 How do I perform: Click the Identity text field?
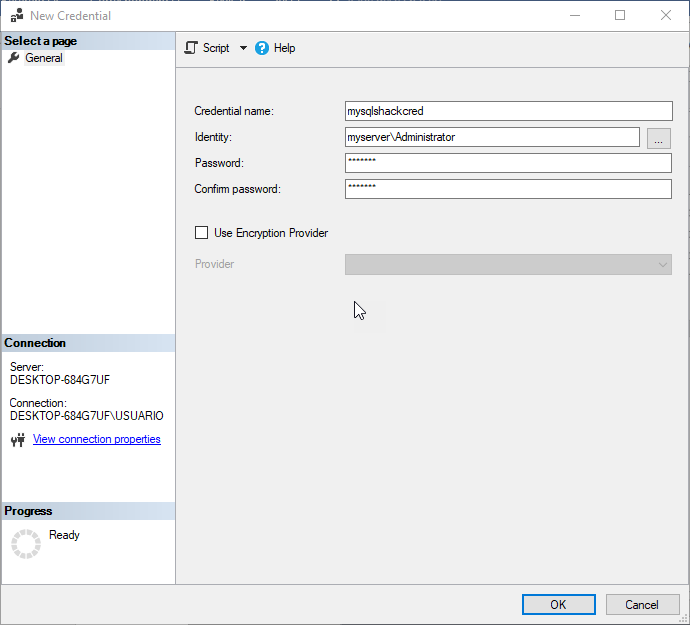[491, 137]
